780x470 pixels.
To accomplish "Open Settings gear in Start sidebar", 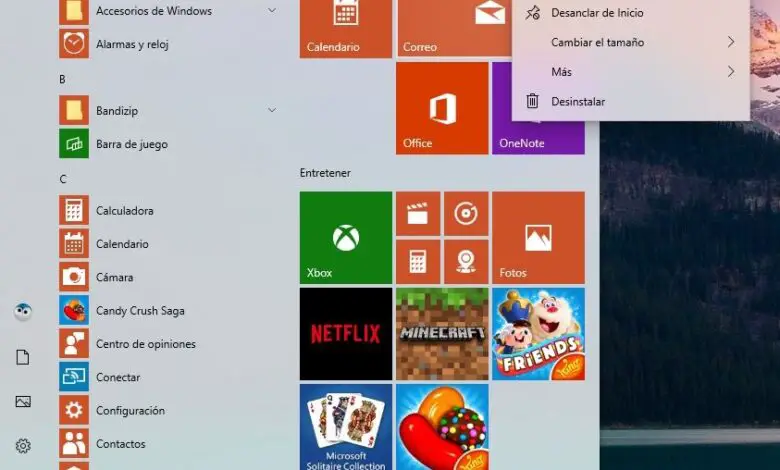I will (23, 446).
